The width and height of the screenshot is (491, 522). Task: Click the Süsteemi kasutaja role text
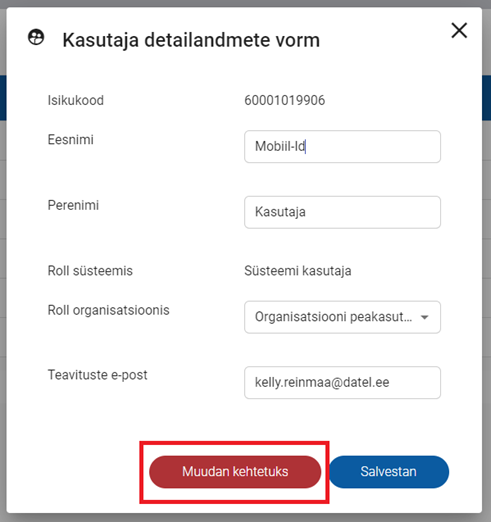pos(298,271)
